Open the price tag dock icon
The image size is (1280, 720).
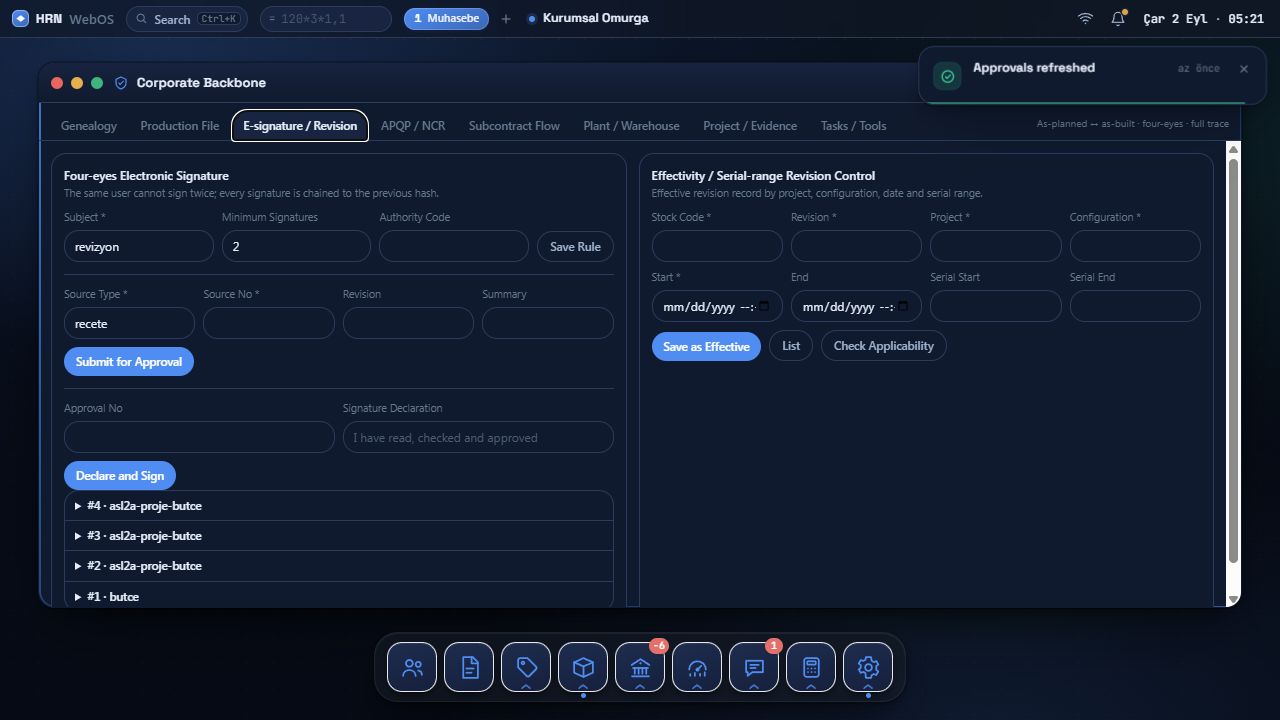coord(526,667)
